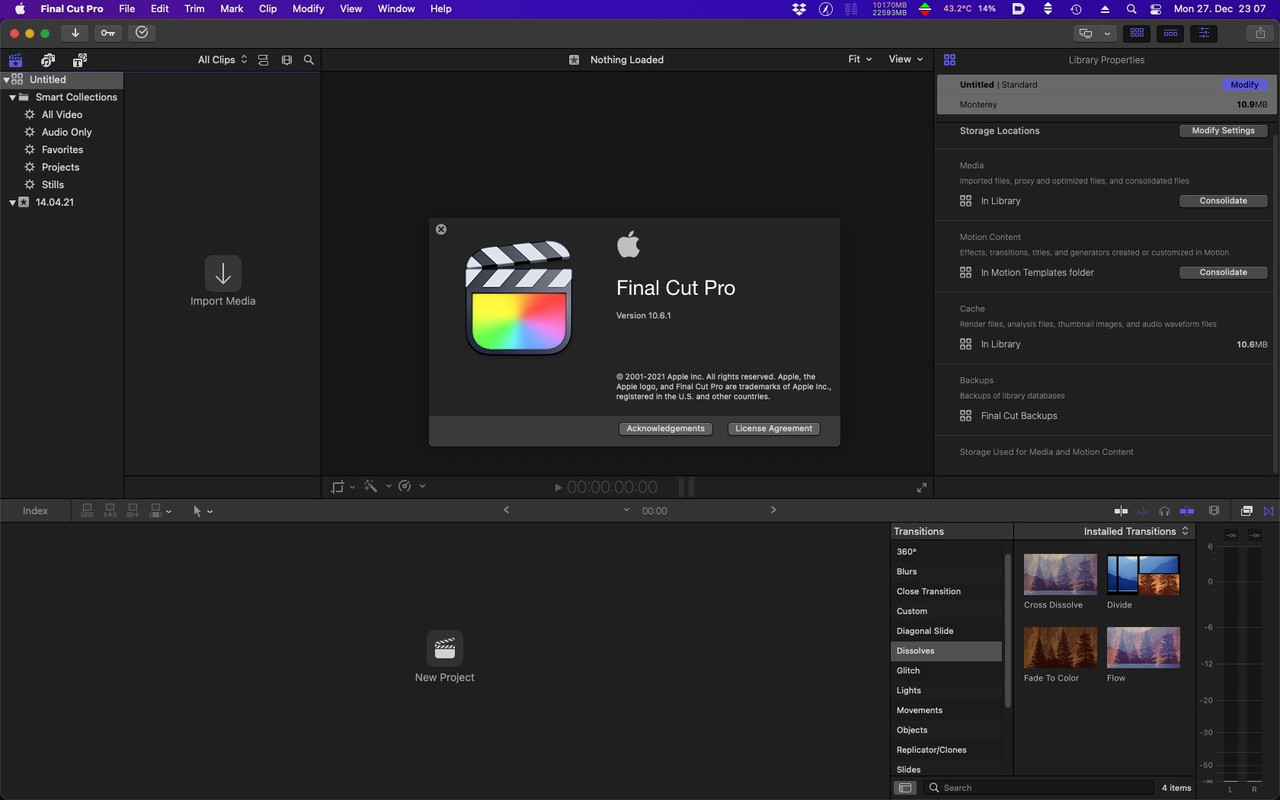Open the timeline Index
Viewport: 1280px width, 800px height.
[35, 511]
